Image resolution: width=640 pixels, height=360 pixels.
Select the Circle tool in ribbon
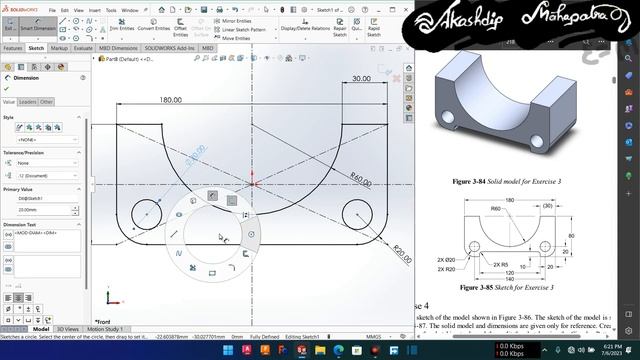coord(76,21)
